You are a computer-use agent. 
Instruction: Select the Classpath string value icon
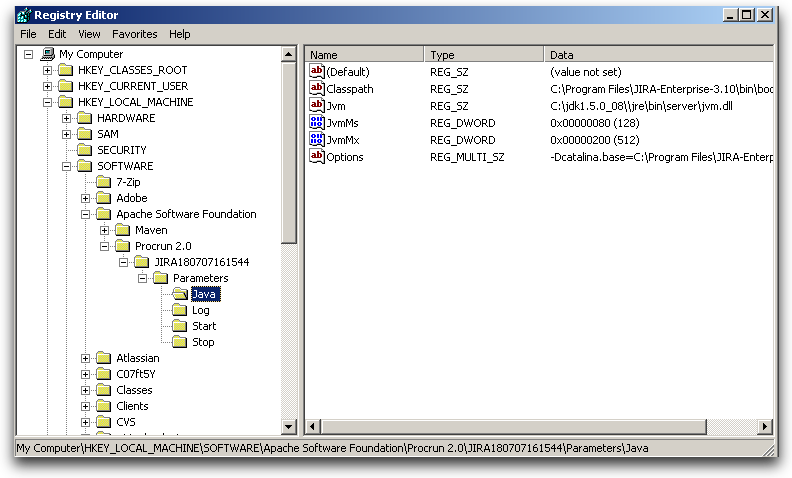(x=317, y=89)
